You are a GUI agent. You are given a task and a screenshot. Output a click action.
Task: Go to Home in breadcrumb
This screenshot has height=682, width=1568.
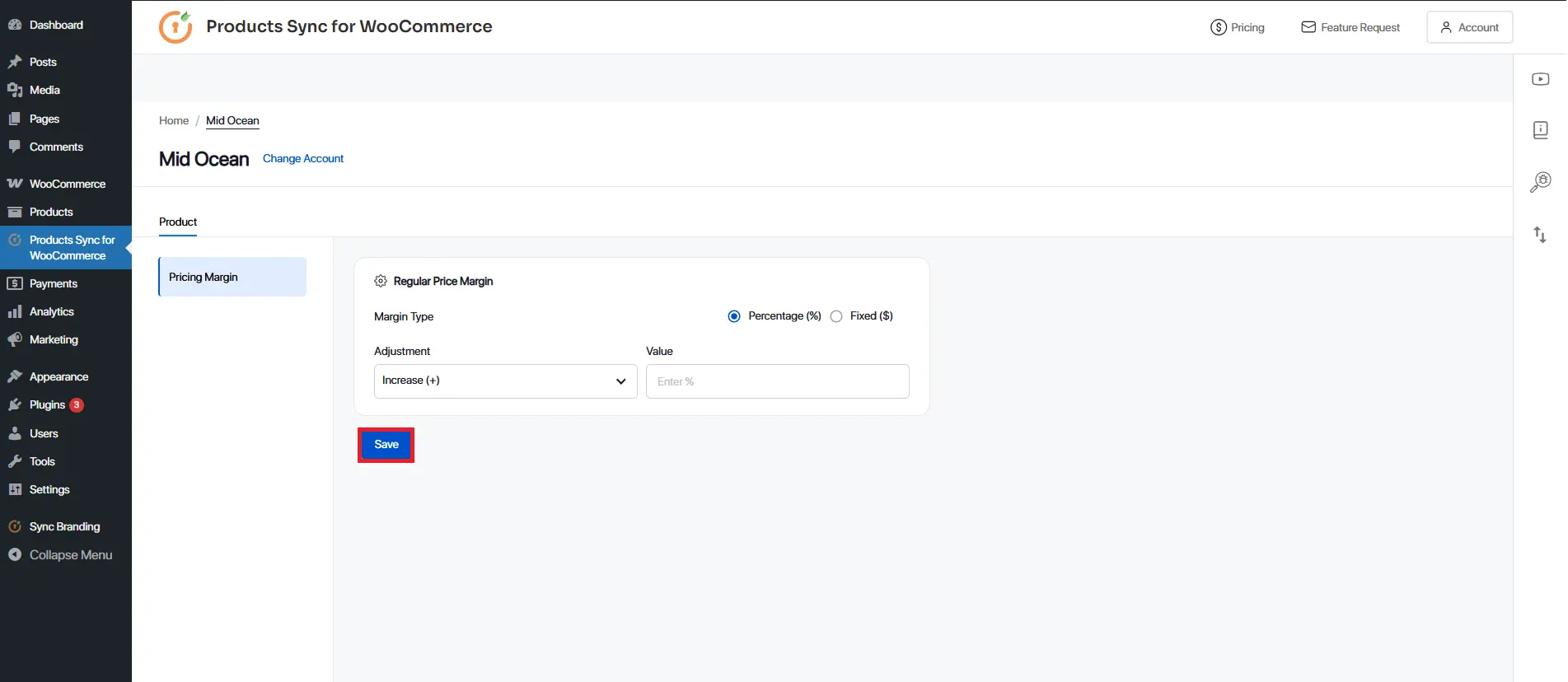click(x=174, y=120)
